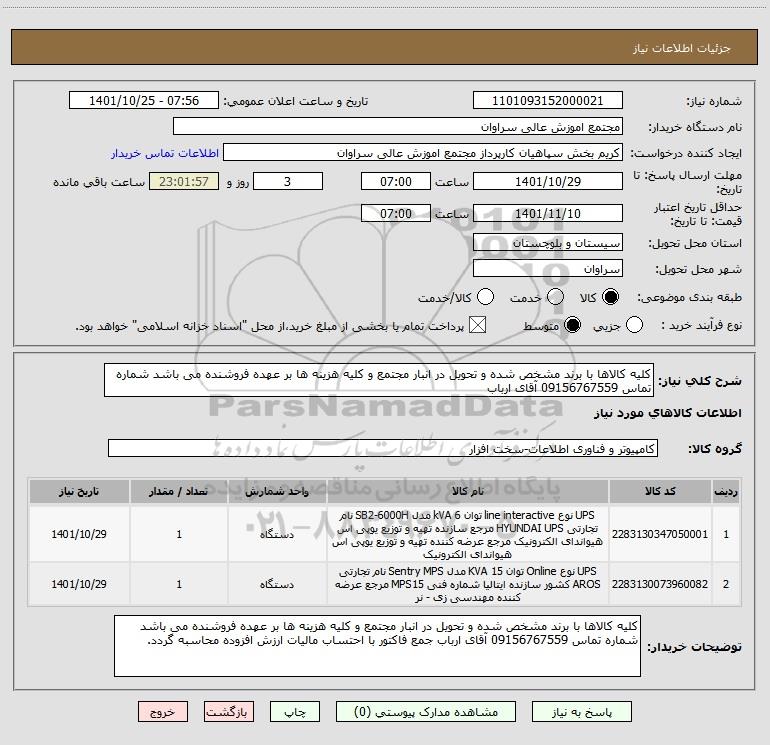Image resolution: width=770 pixels, height=745 pixels.
Task: Click need date 1401/10/29 in row 1
Action: [79, 534]
